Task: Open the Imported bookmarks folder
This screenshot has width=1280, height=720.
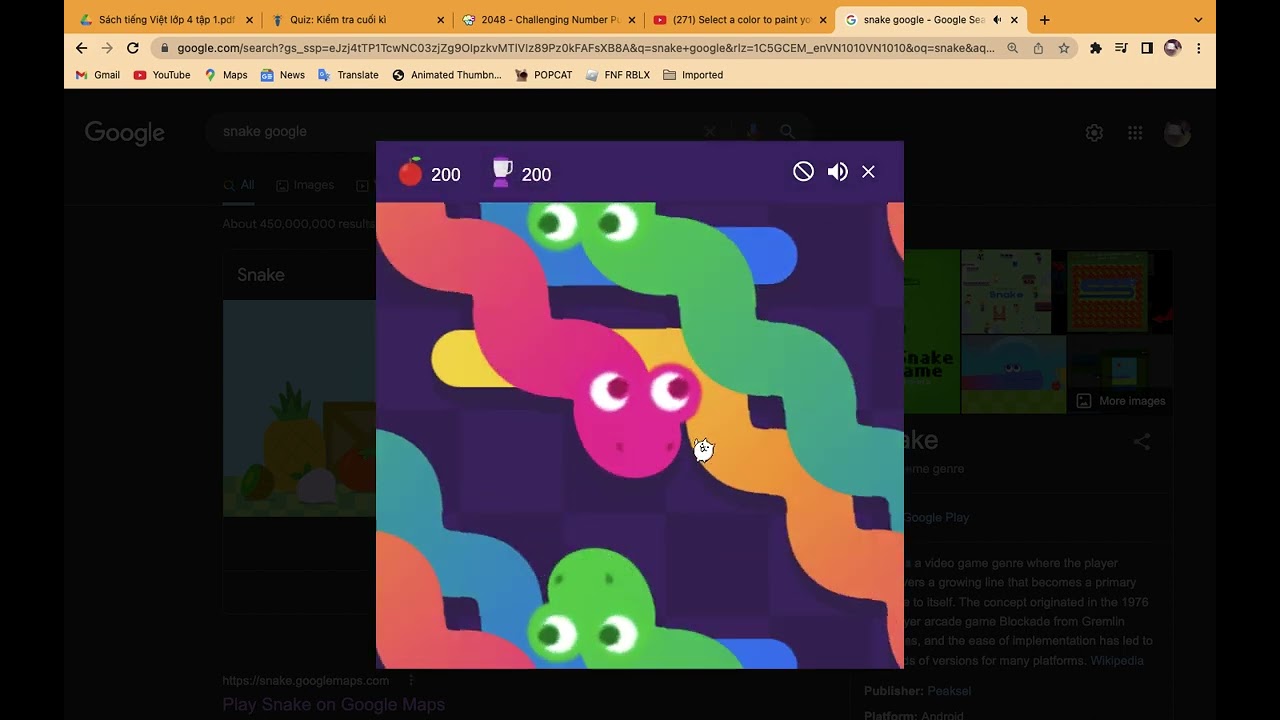Action: click(x=693, y=75)
